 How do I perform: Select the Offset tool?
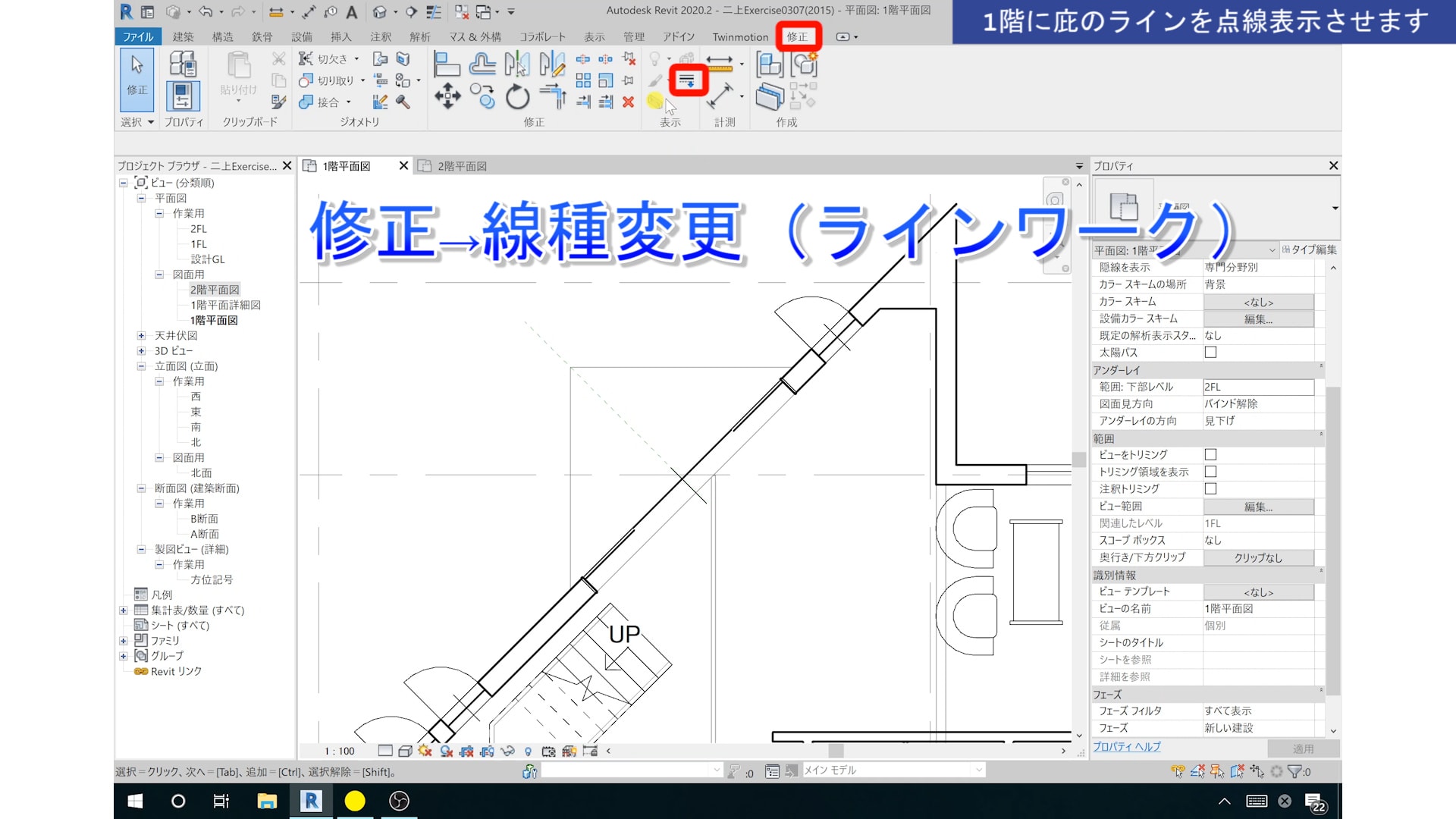[482, 64]
